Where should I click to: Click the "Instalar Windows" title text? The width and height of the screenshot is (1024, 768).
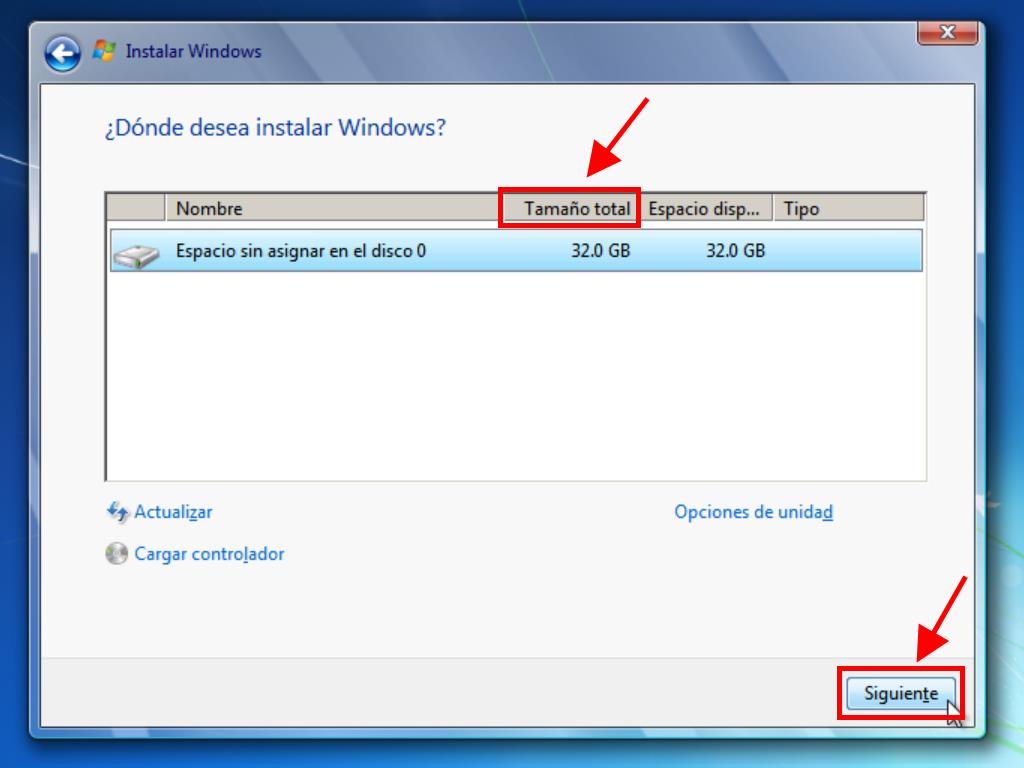(193, 51)
